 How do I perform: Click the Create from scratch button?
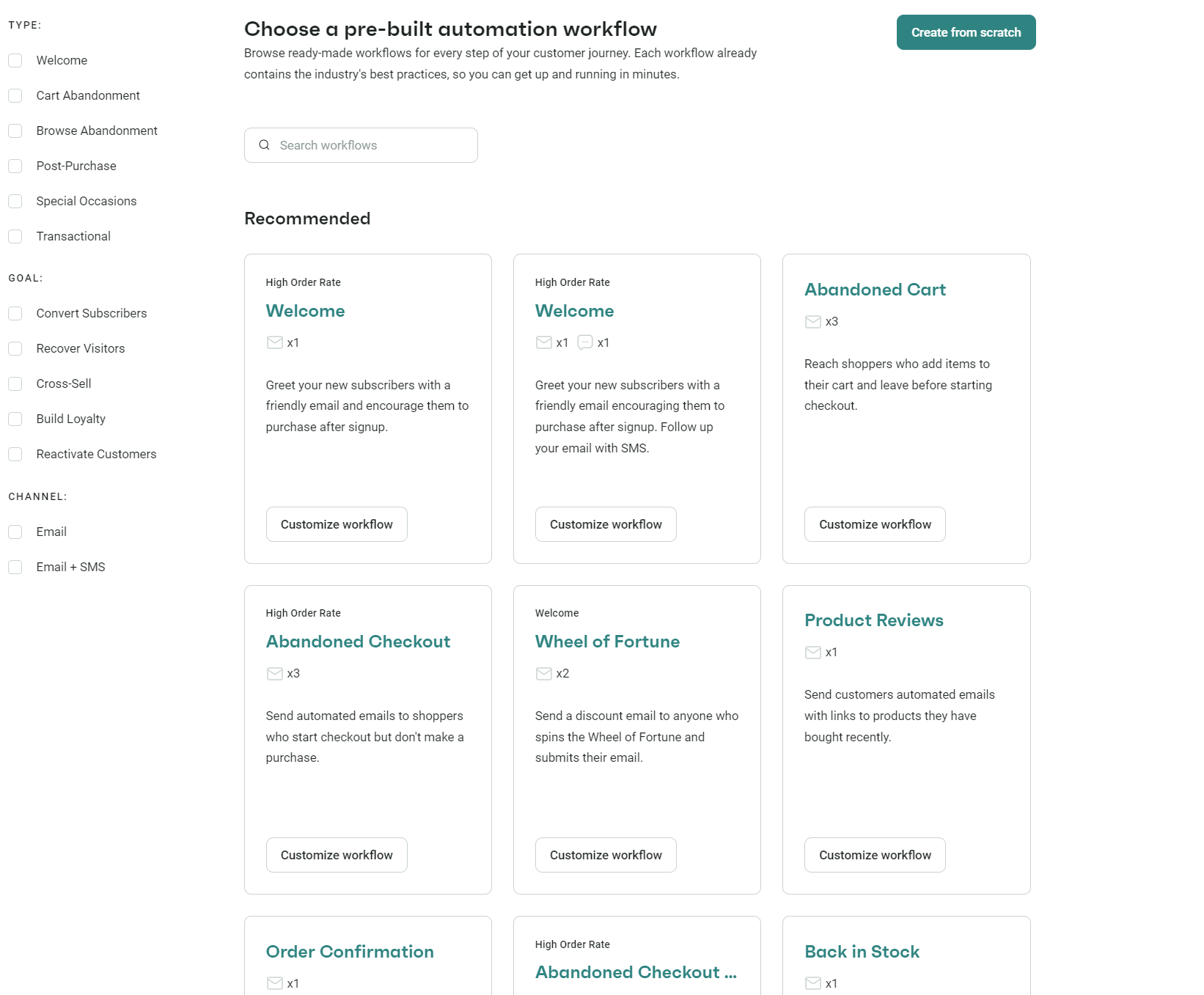[965, 32]
